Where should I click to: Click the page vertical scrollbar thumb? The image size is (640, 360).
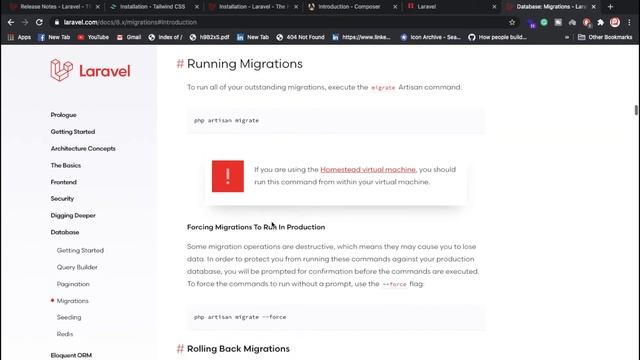(636, 110)
